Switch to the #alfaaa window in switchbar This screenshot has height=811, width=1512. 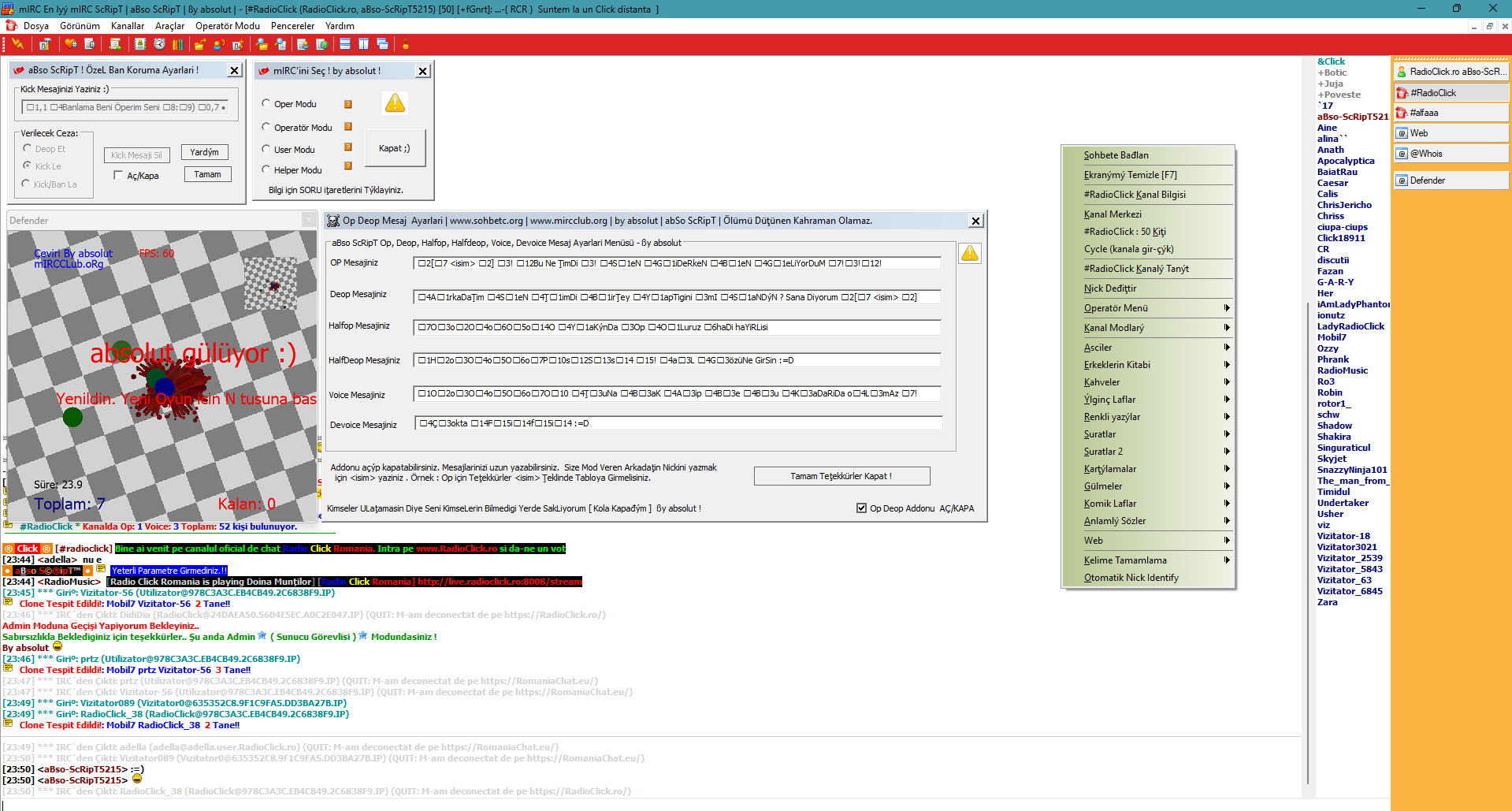[1451, 113]
